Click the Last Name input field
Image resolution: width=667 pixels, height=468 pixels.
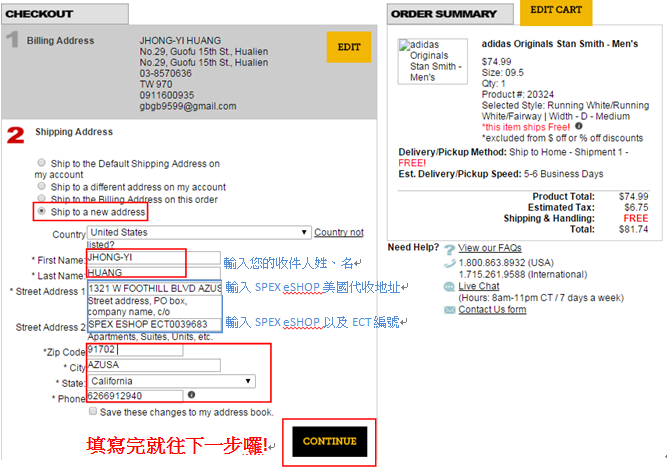(154, 273)
